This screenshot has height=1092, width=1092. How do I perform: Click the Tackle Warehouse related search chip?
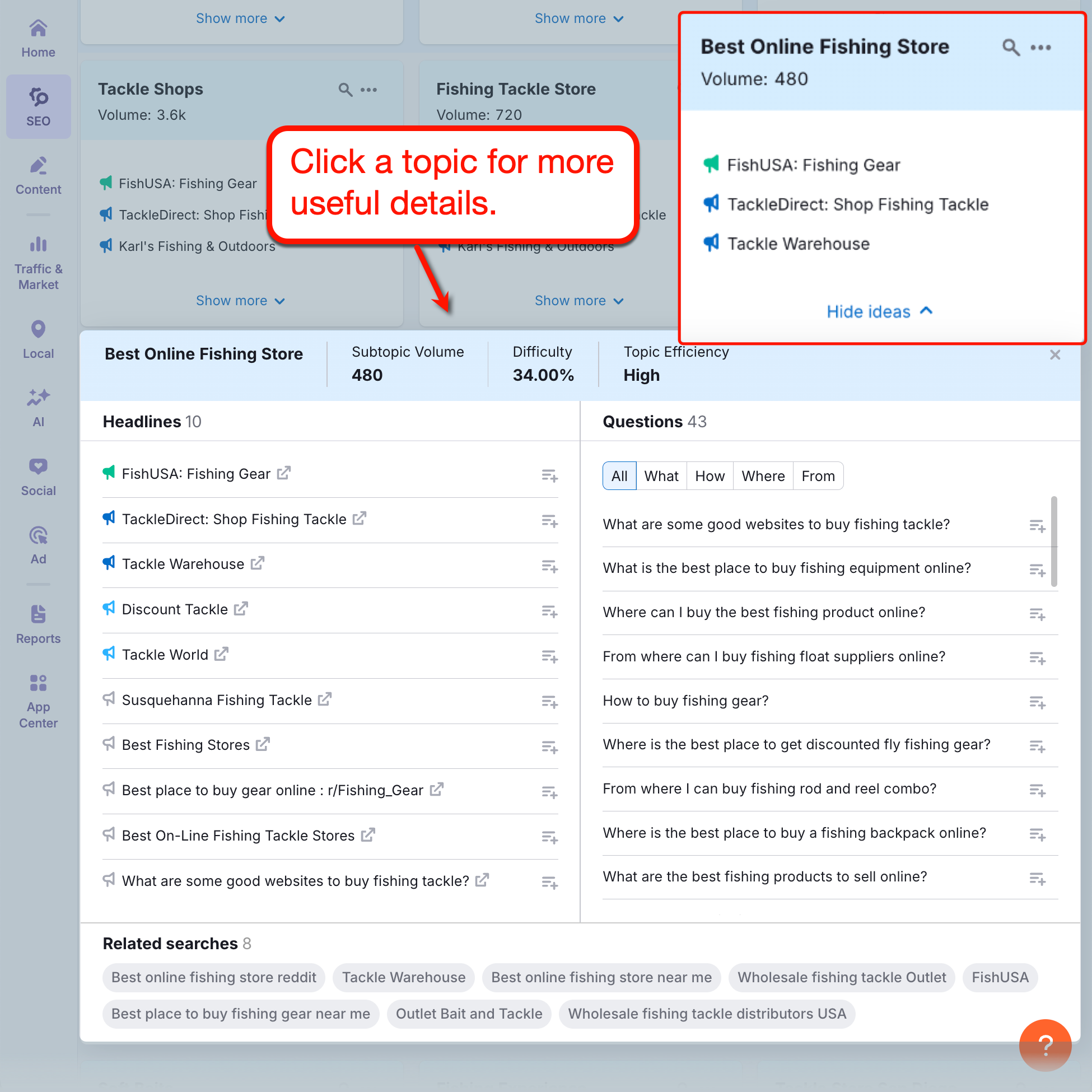pyautogui.click(x=403, y=977)
